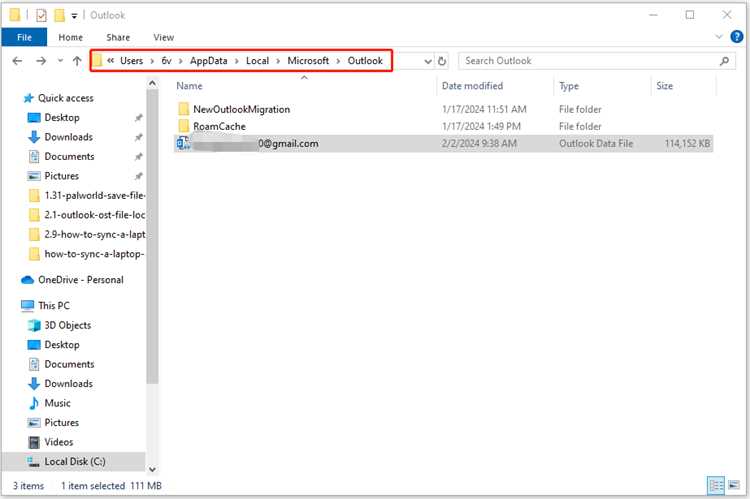Viewport: 750px width, 499px height.
Task: Select the gmail.com Outlook Data File
Action: click(443, 144)
